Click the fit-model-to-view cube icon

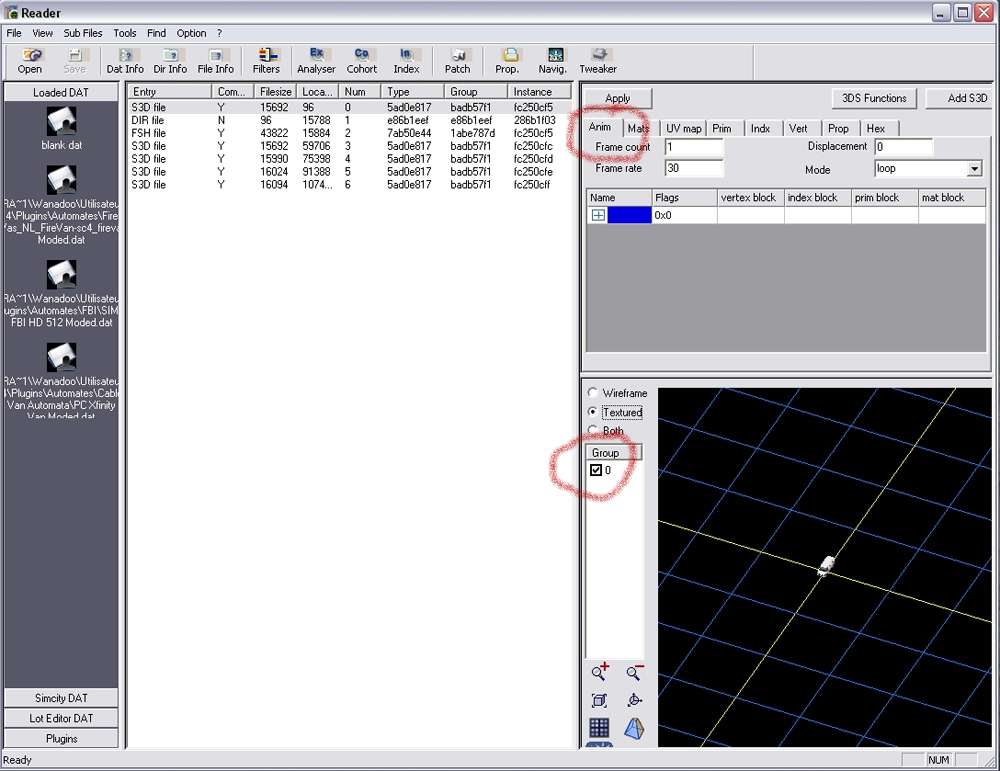tap(599, 700)
